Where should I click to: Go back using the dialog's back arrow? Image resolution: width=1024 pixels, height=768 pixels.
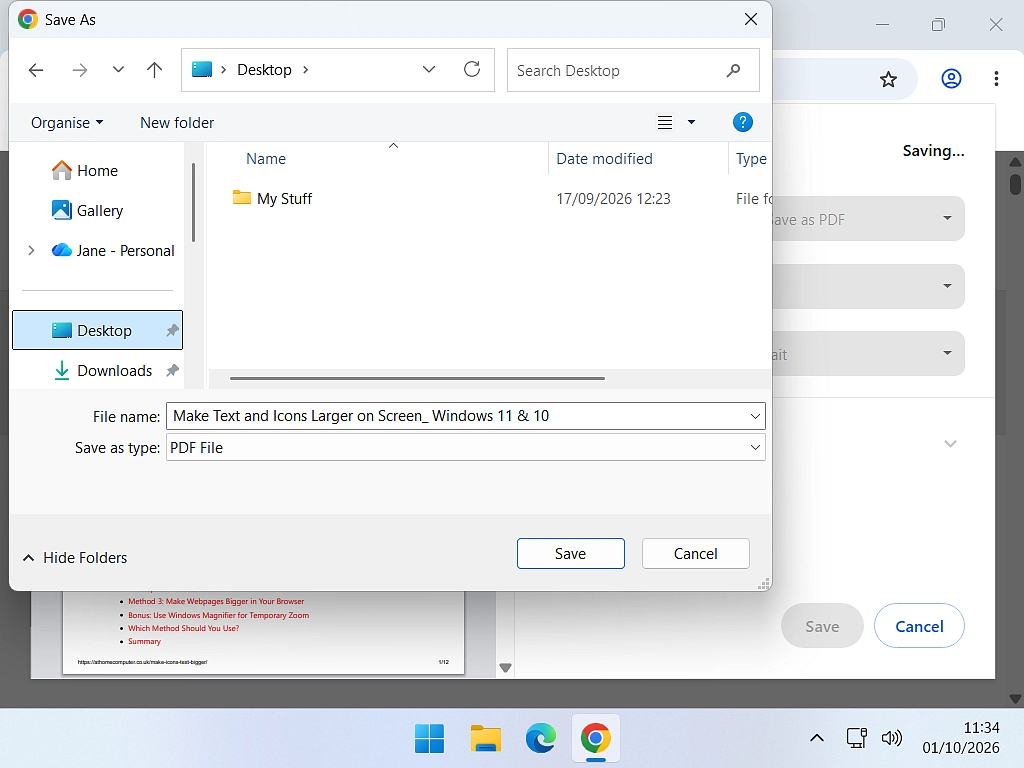coord(36,70)
